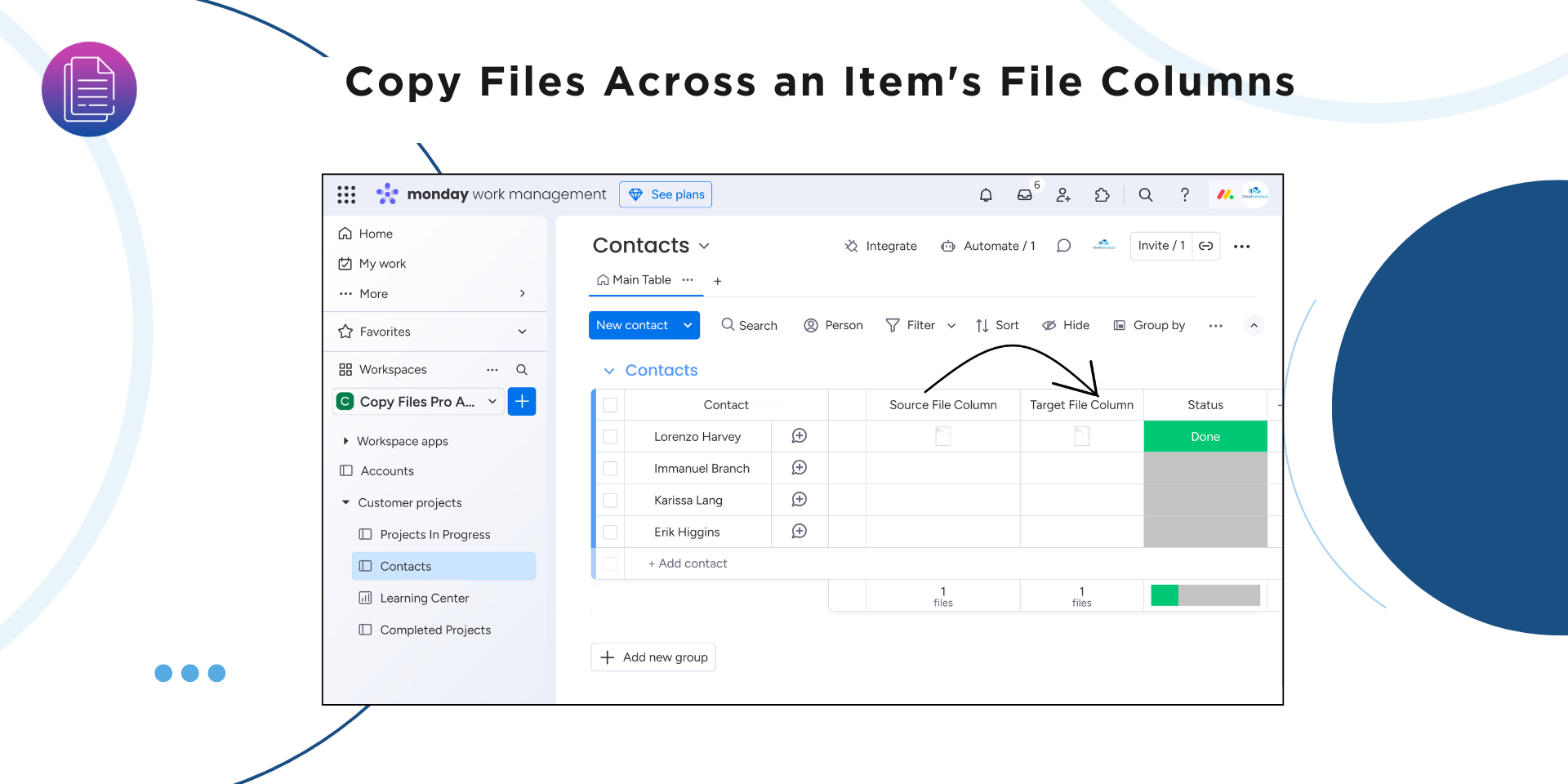Open the Contacts board title dropdown
Image resolution: width=1568 pixels, height=784 pixels.
click(x=704, y=246)
